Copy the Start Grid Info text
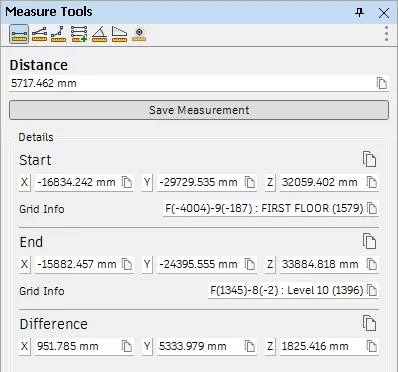The image size is (398, 372). coord(372,208)
